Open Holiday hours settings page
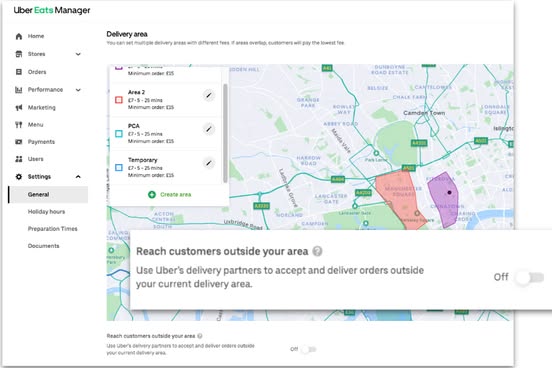 pos(46,212)
